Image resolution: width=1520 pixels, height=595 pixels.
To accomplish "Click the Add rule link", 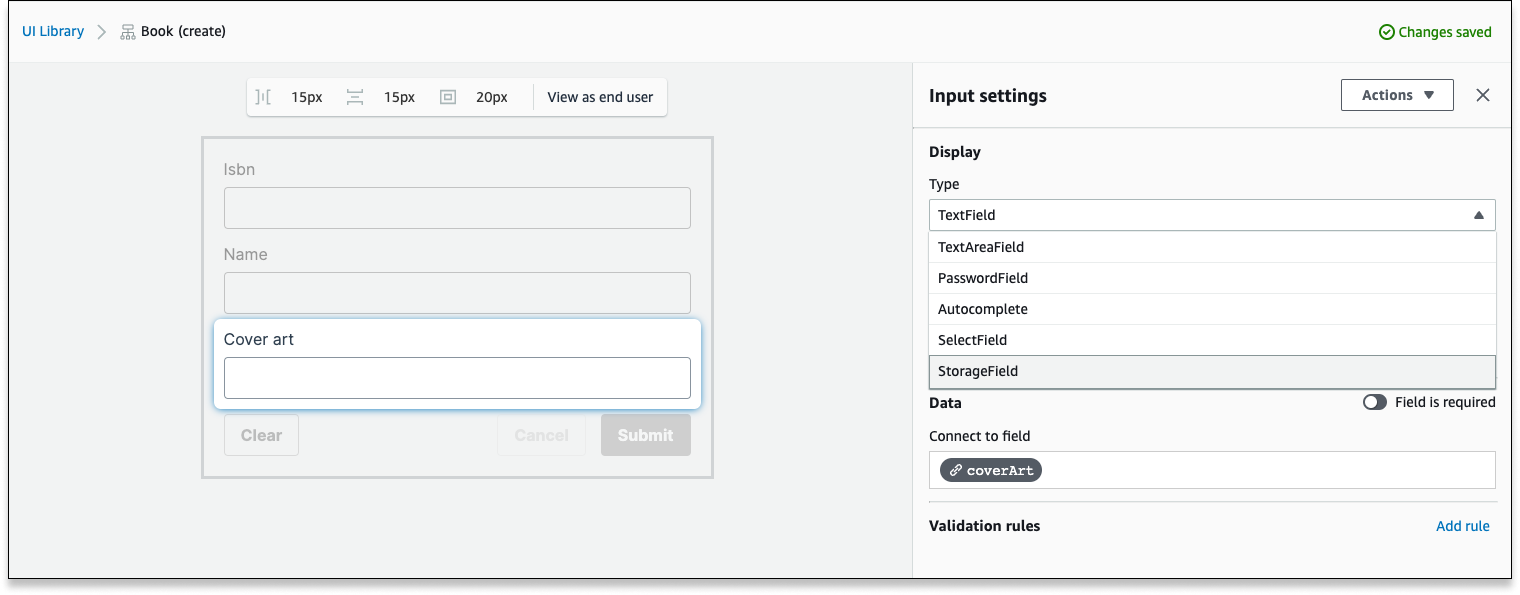I will [x=1463, y=526].
